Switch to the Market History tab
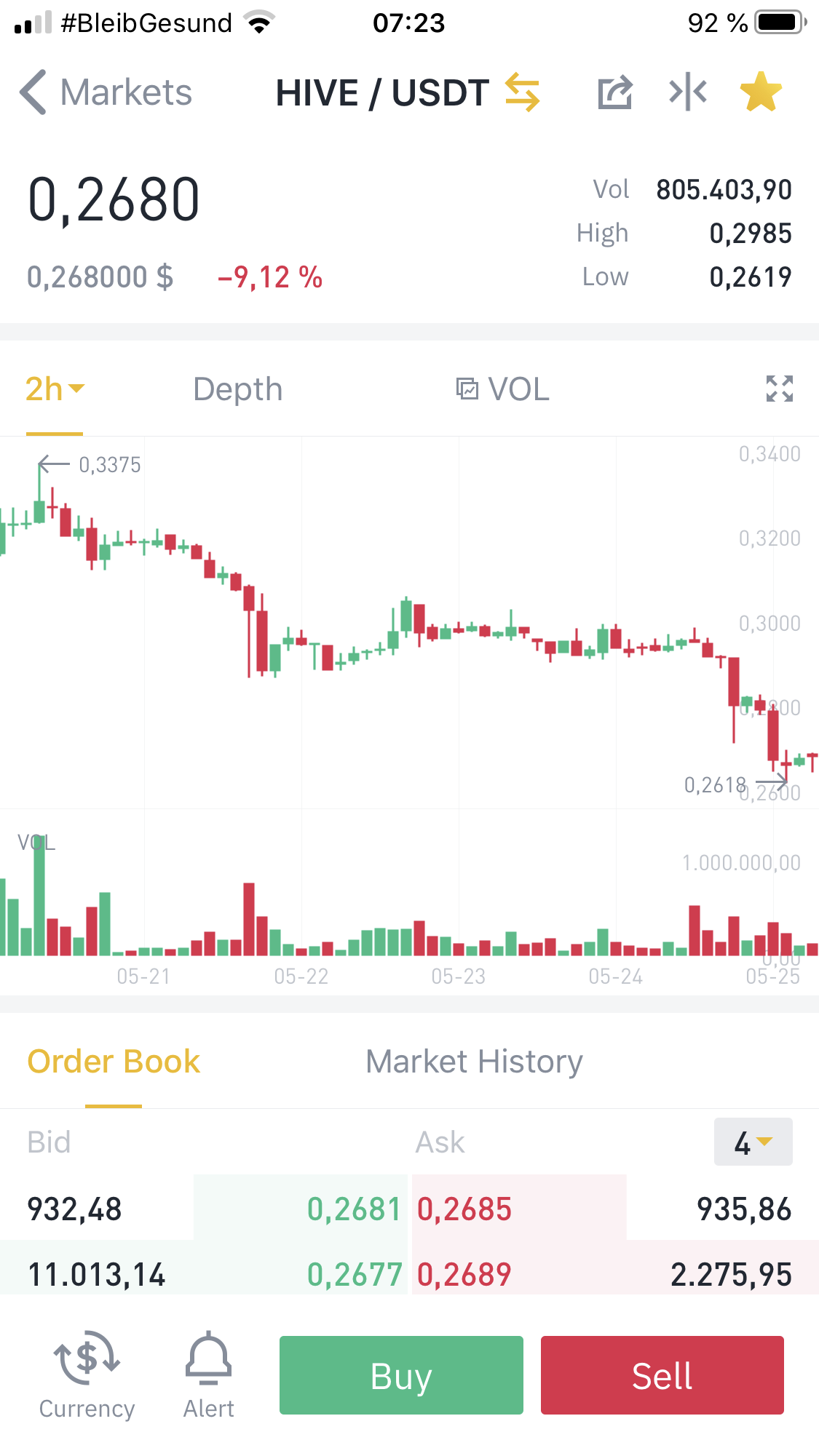 (474, 1062)
